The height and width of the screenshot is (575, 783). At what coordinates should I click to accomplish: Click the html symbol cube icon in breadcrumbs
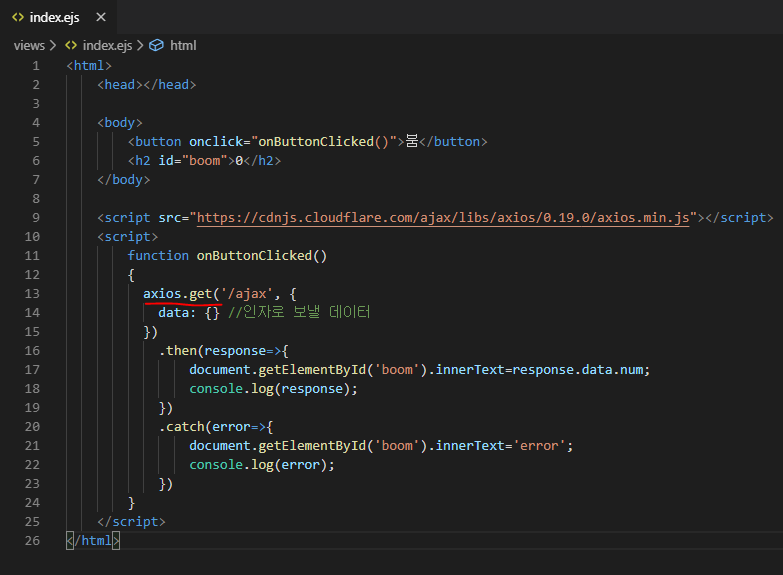[158, 45]
